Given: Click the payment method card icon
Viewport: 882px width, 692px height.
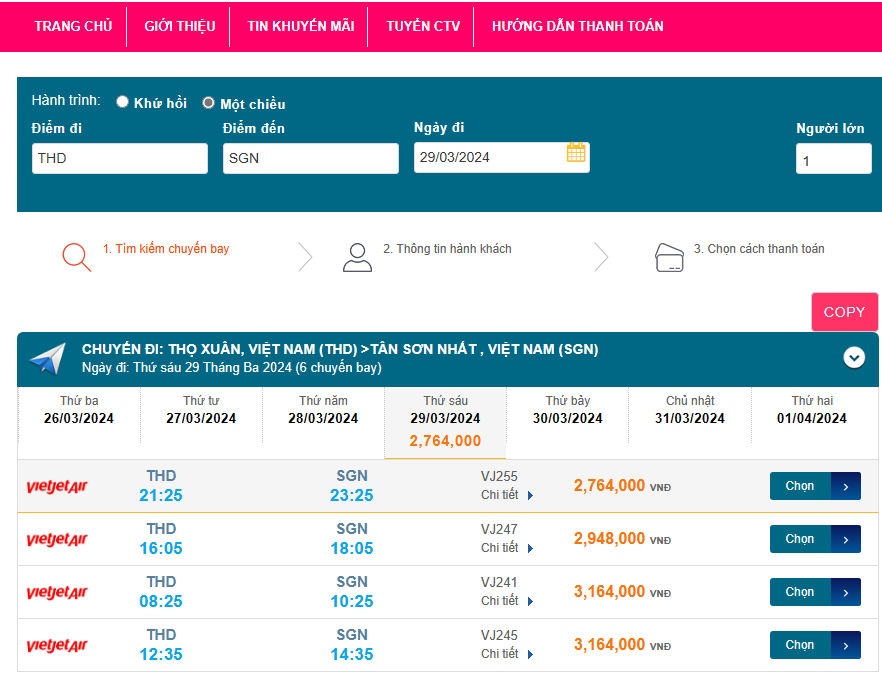Looking at the screenshot, I should (668, 257).
